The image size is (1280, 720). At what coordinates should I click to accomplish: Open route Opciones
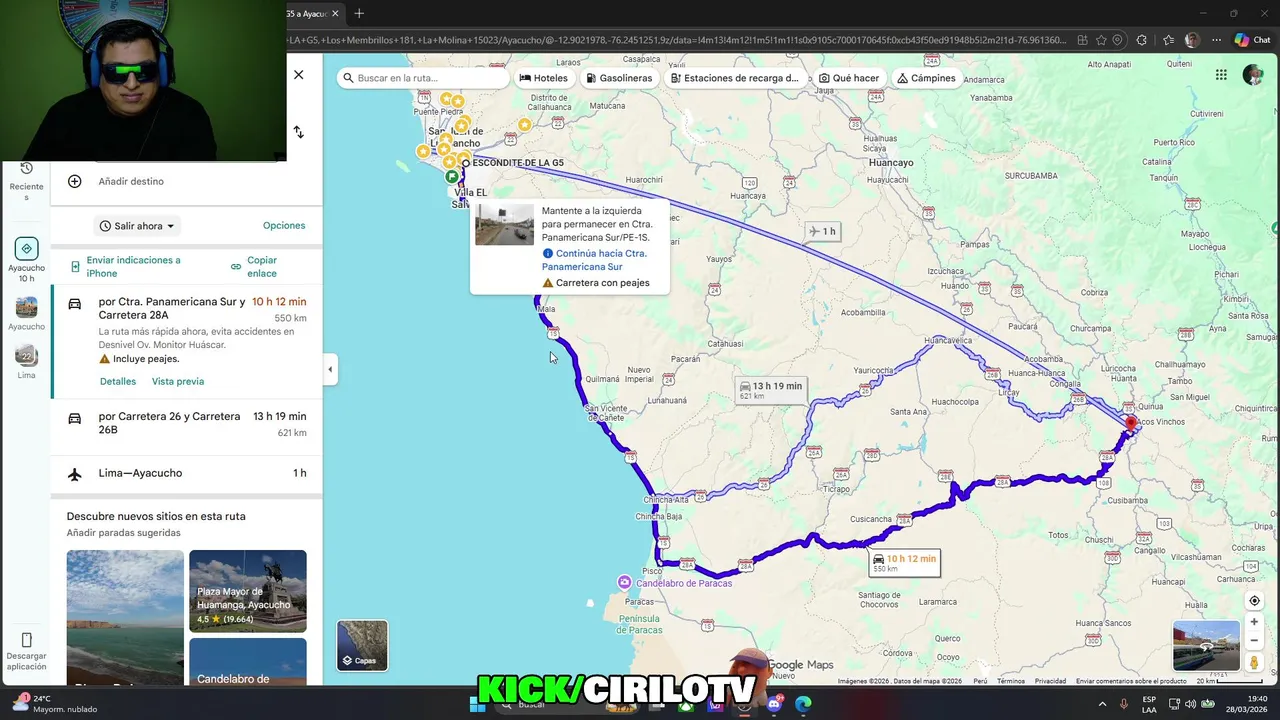click(284, 226)
